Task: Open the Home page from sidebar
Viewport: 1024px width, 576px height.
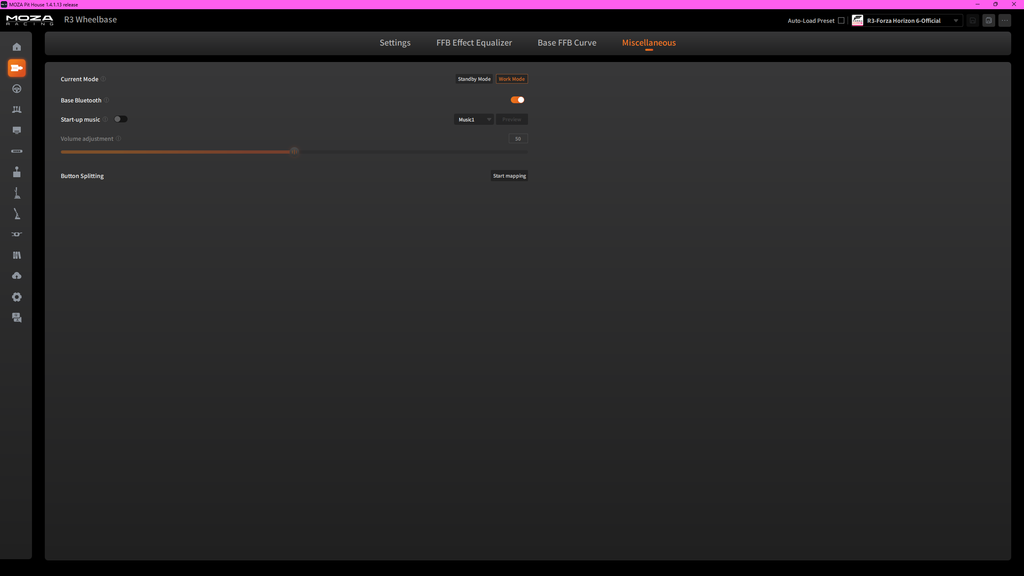Action: pyautogui.click(x=17, y=47)
